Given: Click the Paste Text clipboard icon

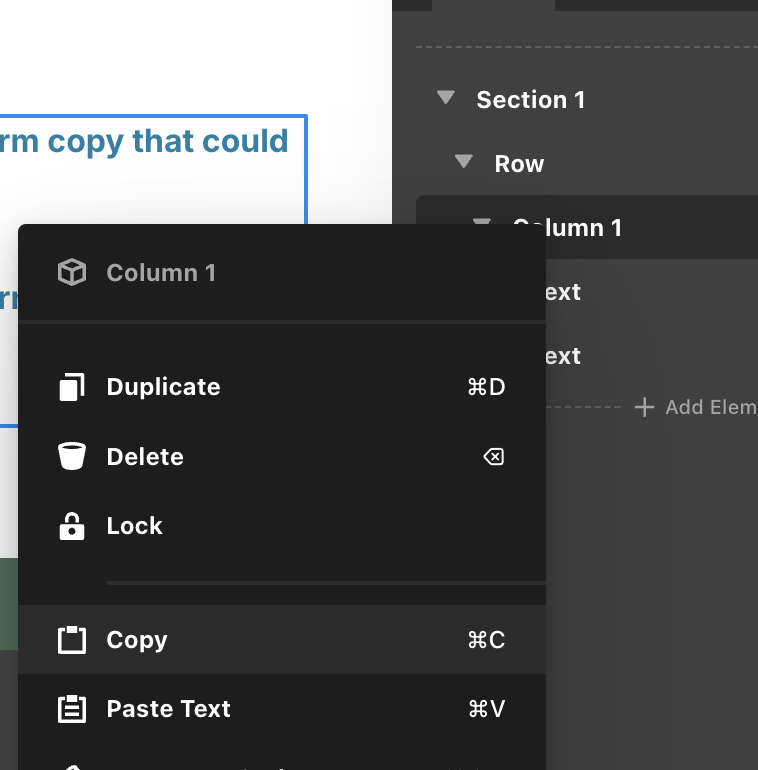Looking at the screenshot, I should point(72,709).
